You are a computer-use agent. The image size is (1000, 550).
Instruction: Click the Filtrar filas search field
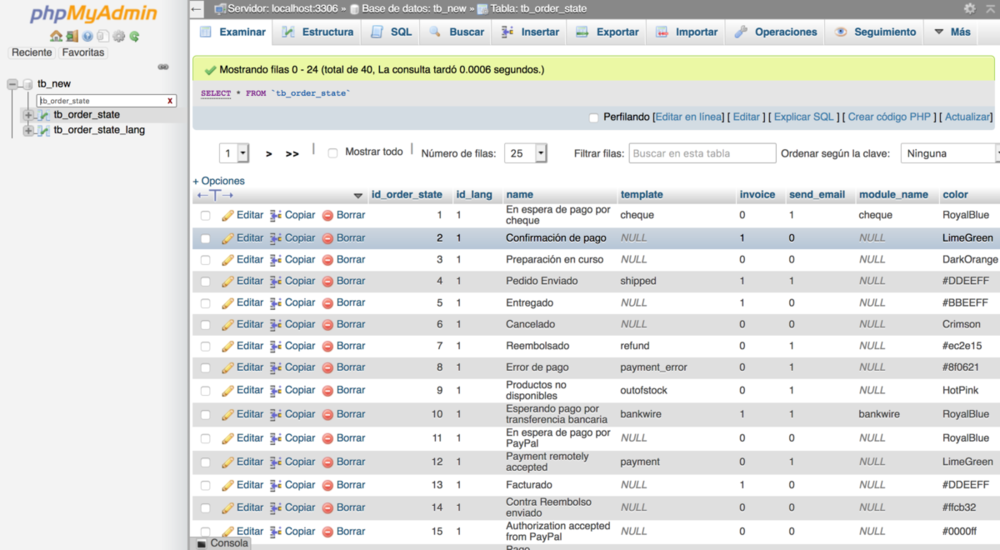point(702,153)
